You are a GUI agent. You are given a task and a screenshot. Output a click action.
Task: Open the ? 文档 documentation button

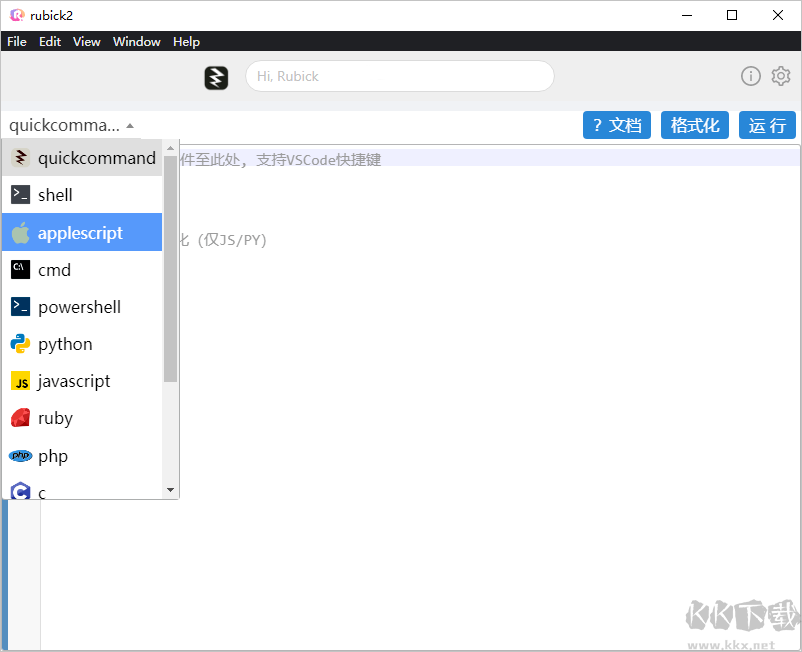click(x=617, y=125)
